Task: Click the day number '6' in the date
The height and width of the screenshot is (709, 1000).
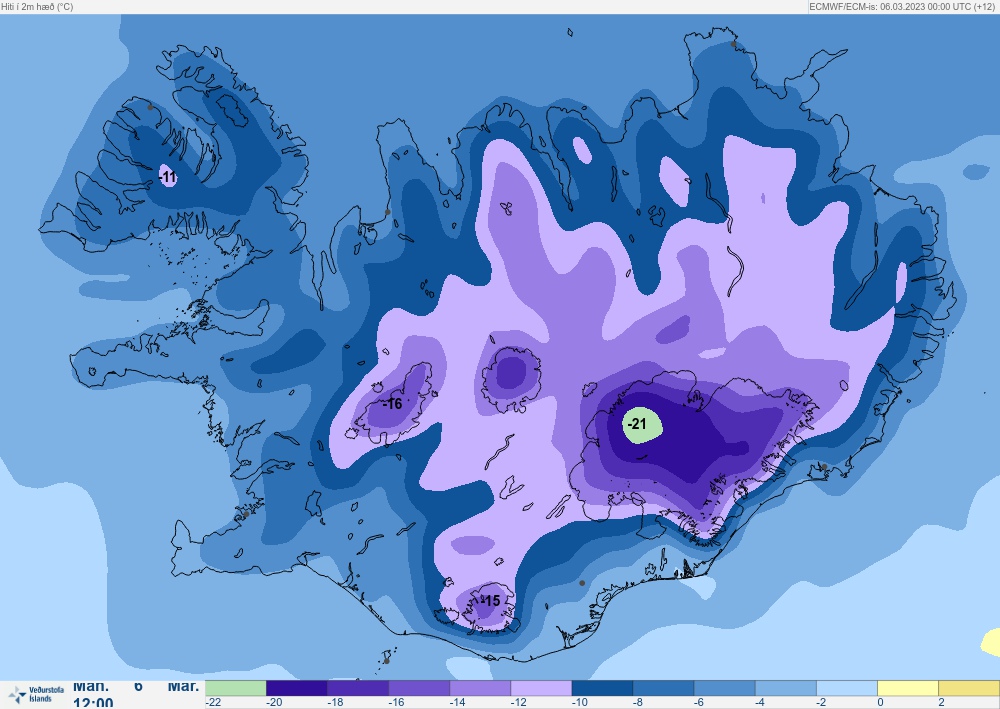Action: click(138, 687)
